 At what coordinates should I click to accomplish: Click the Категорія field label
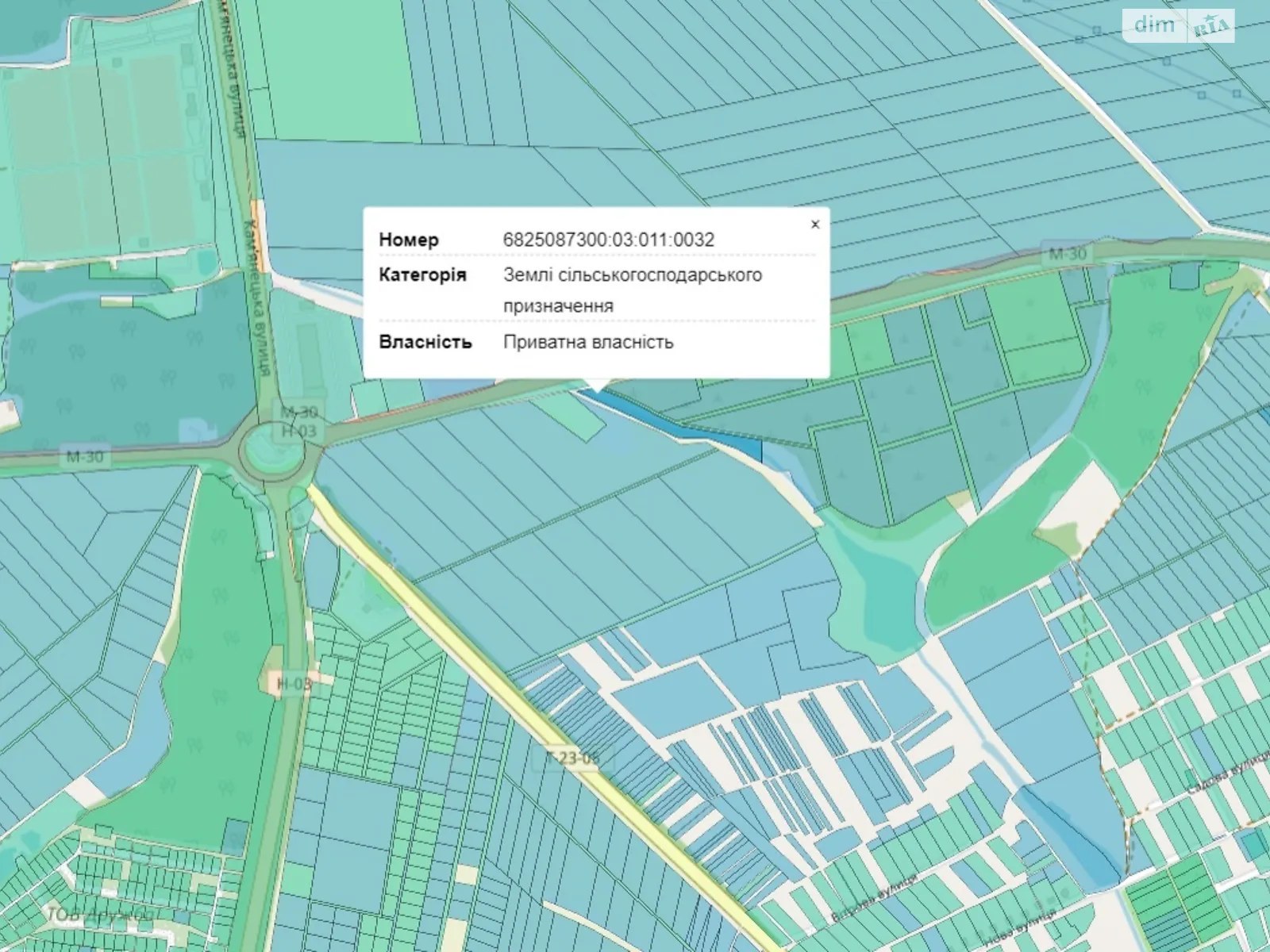pos(422,275)
